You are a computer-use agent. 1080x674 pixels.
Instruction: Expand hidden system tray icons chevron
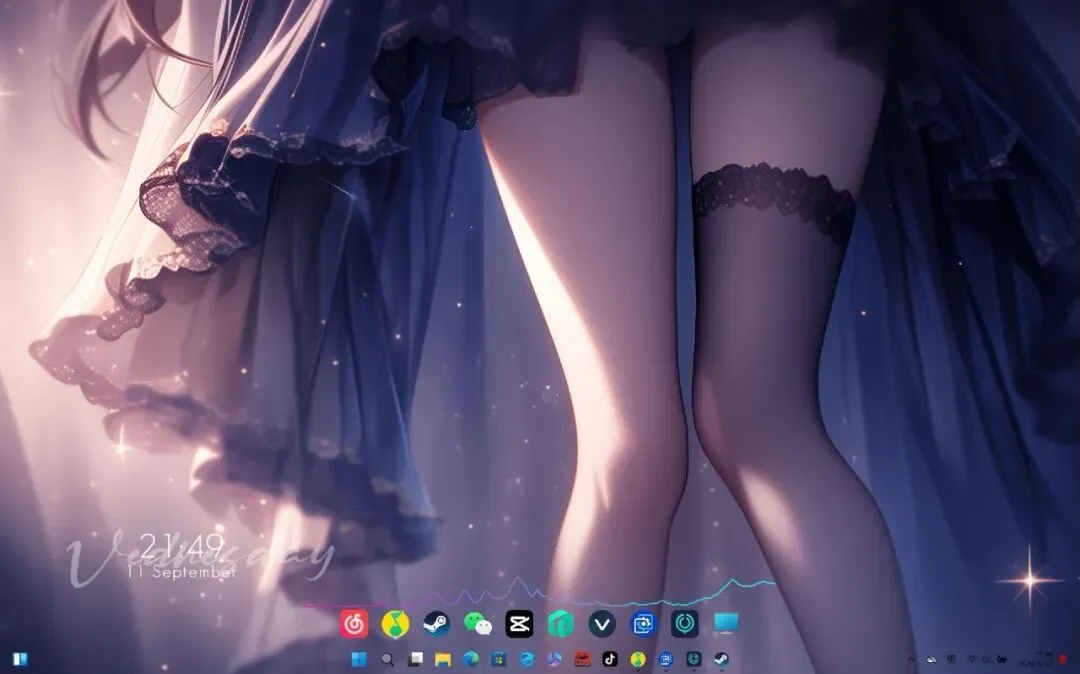[911, 660]
